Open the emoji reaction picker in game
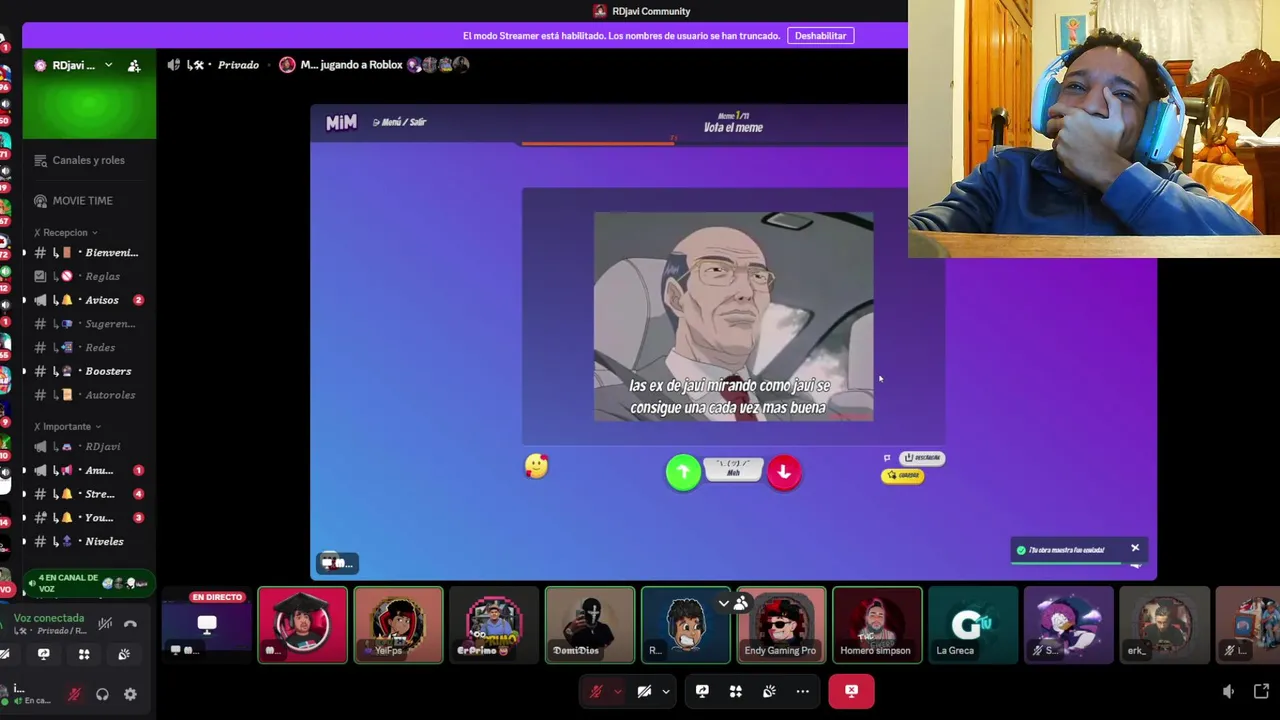1280x720 pixels. click(x=537, y=466)
